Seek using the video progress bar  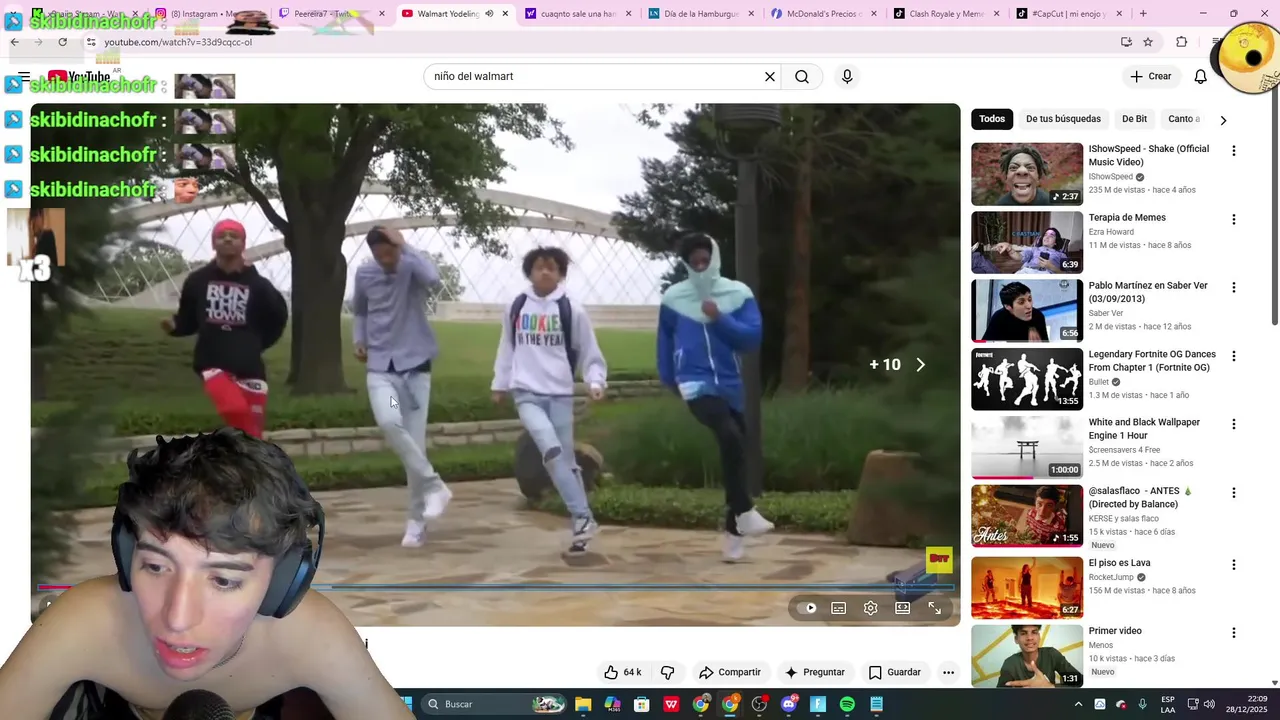point(495,587)
